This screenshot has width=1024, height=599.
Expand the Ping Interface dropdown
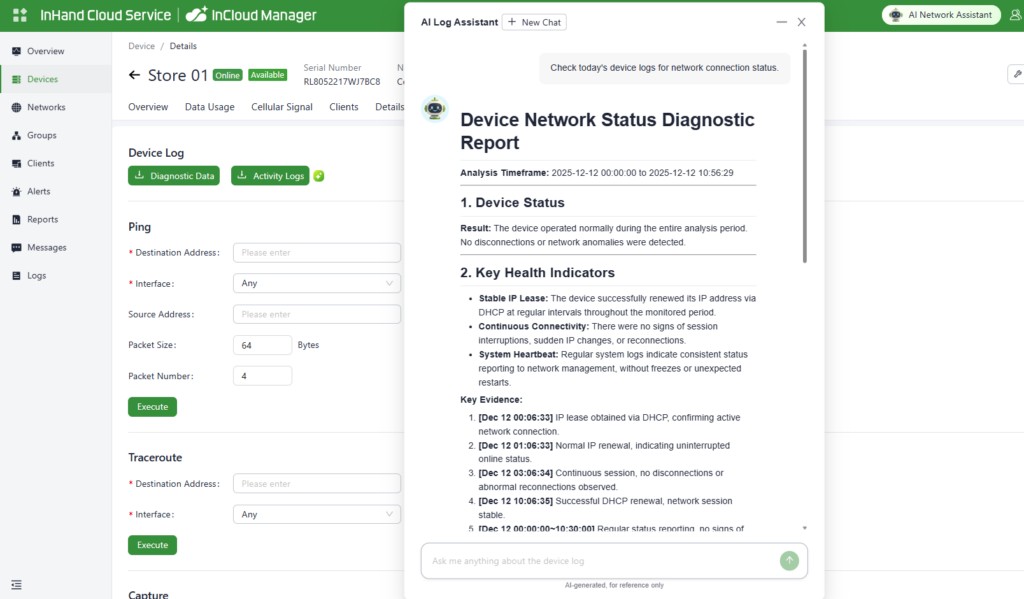(316, 283)
